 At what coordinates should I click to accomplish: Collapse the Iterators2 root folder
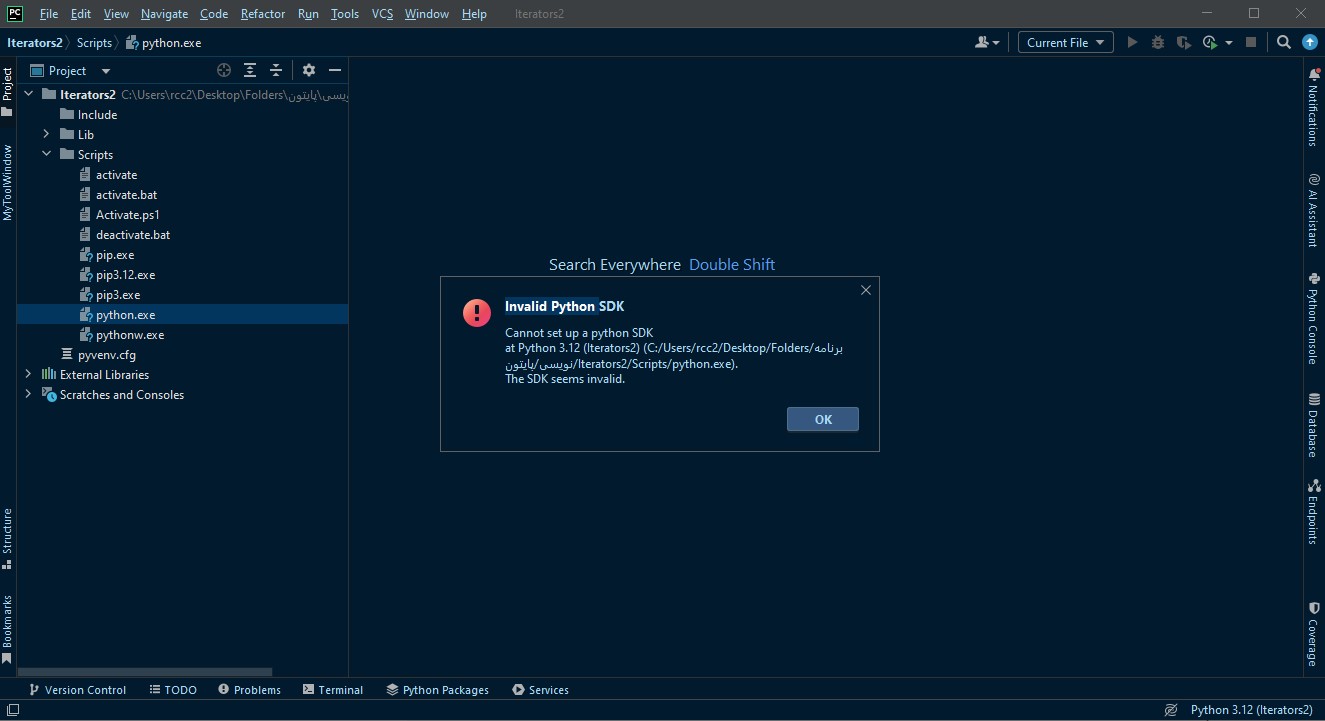tap(28, 94)
